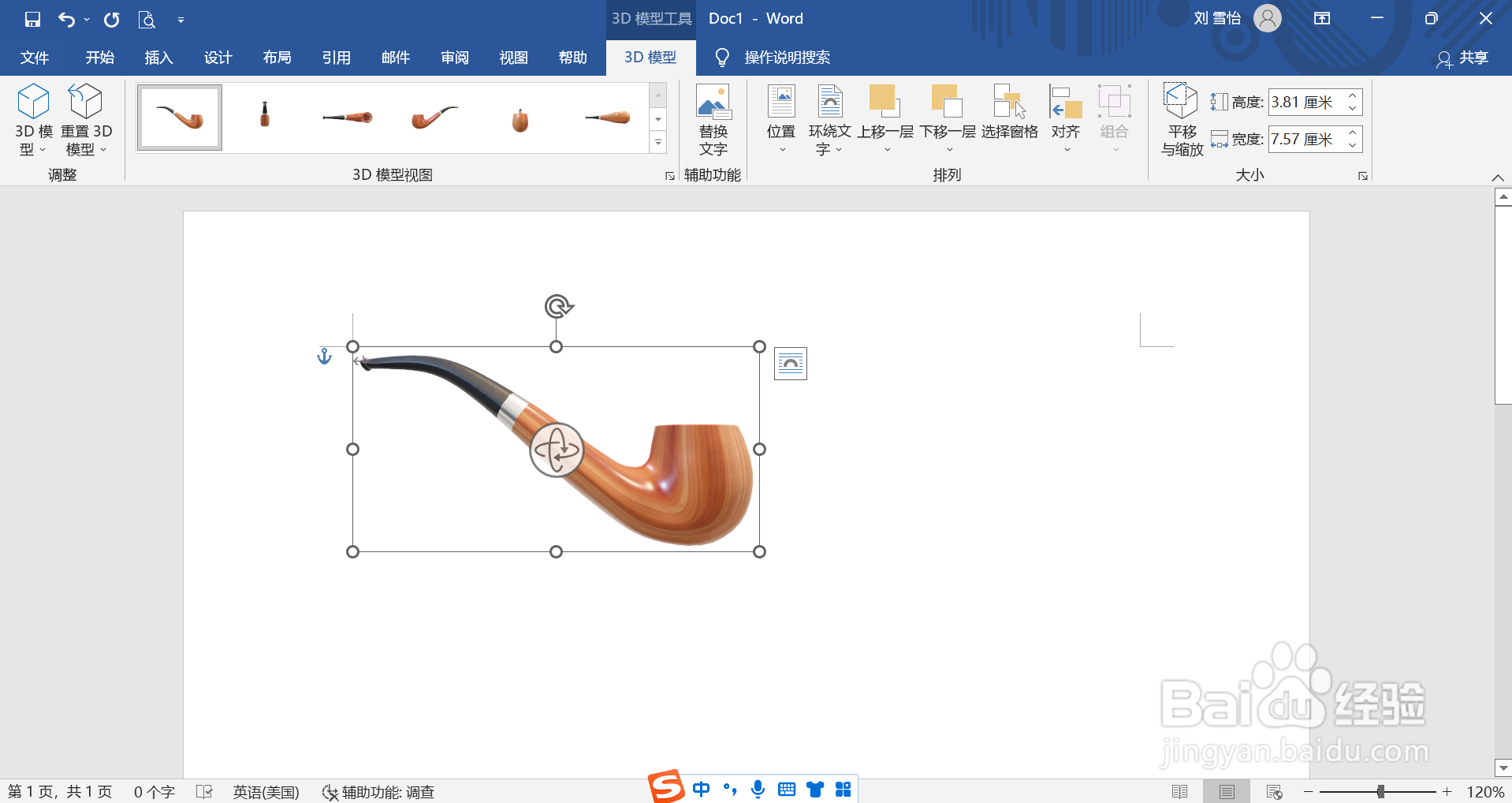Click the rotation handle above 3D model

pyautogui.click(x=559, y=306)
